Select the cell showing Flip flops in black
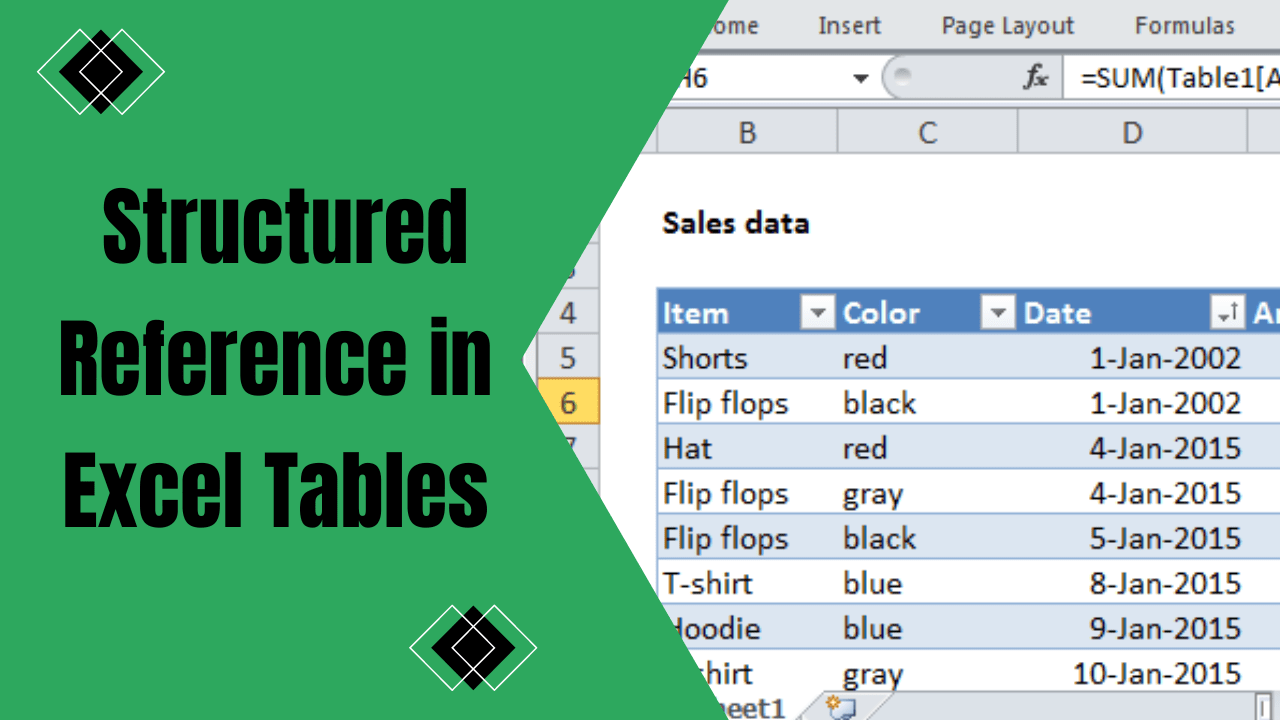The height and width of the screenshot is (720, 1280). point(726,402)
